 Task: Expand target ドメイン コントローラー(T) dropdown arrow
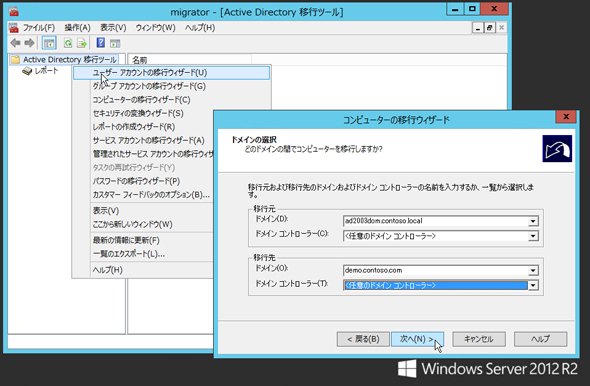coord(533,285)
